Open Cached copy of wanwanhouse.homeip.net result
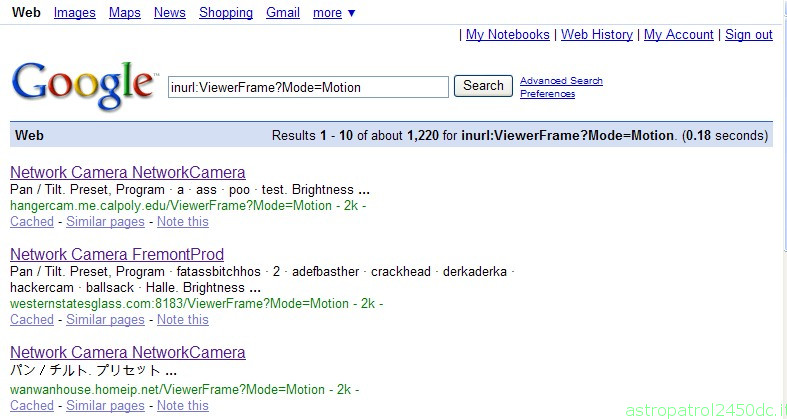Viewport: 787px width, 419px height. (32, 405)
